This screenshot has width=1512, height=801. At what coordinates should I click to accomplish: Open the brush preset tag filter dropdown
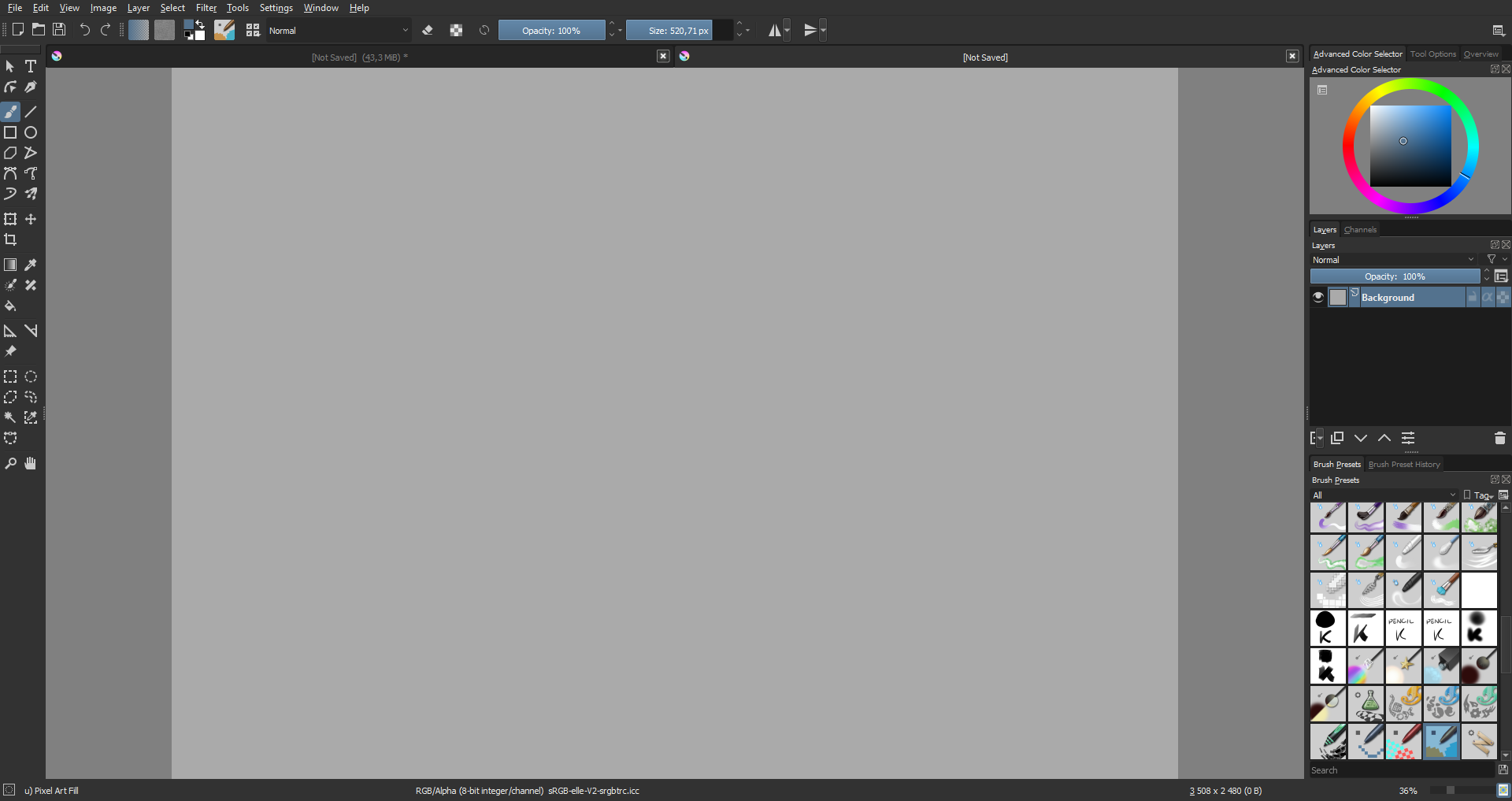(x=1384, y=495)
